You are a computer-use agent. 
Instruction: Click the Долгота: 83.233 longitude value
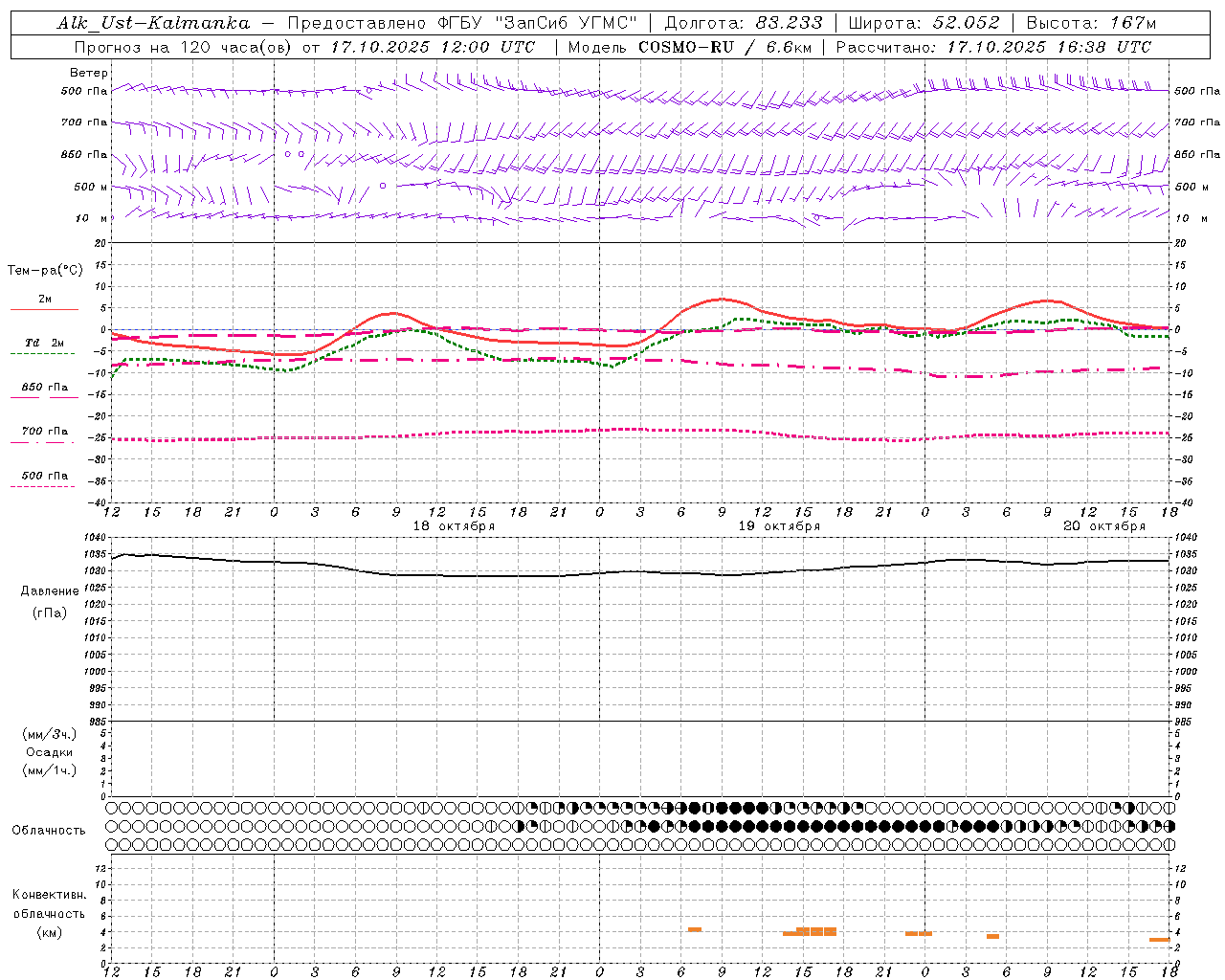(744, 23)
